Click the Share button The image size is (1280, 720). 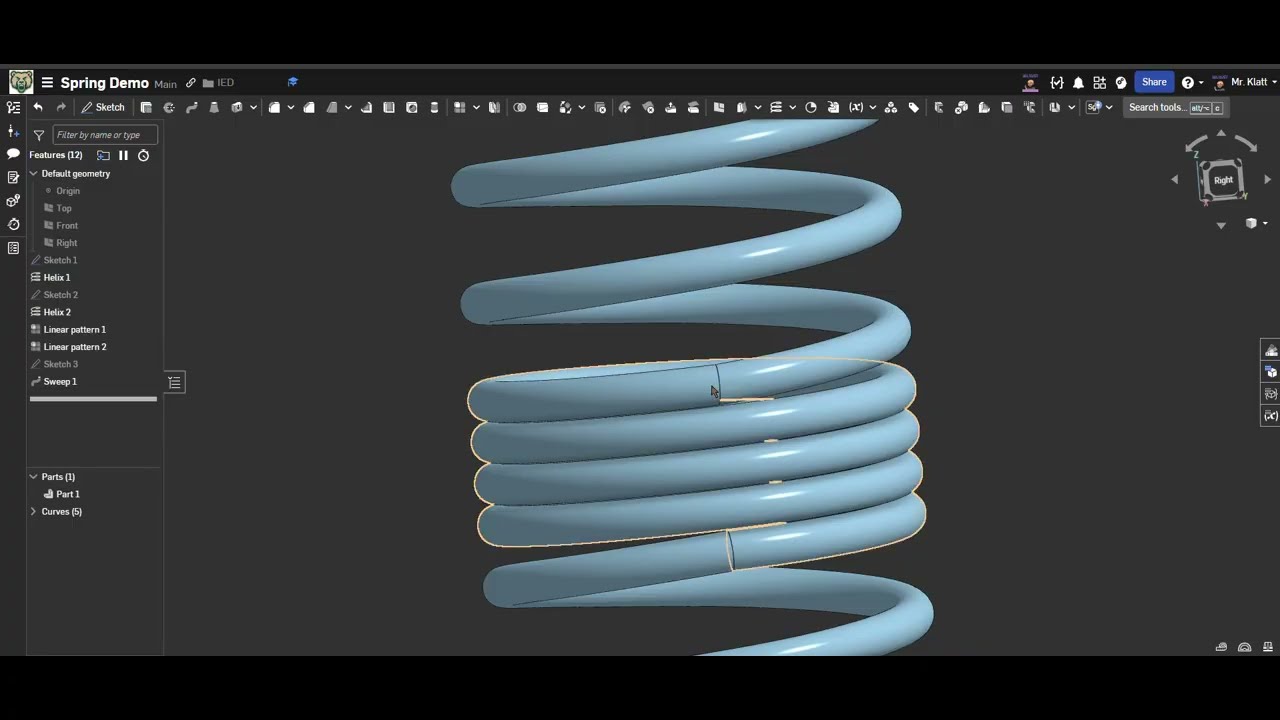(x=1154, y=82)
